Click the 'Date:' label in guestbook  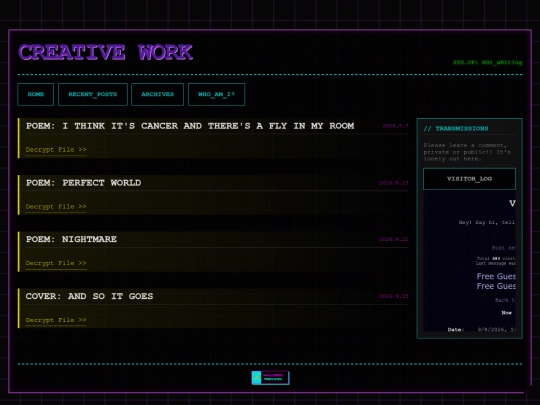click(x=456, y=330)
